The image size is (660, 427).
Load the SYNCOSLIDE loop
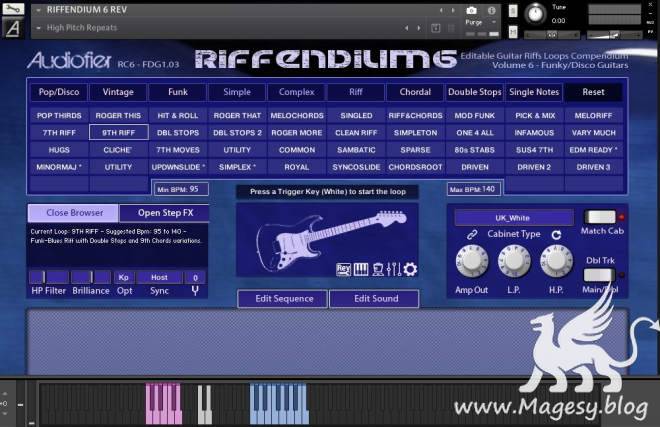pos(356,167)
